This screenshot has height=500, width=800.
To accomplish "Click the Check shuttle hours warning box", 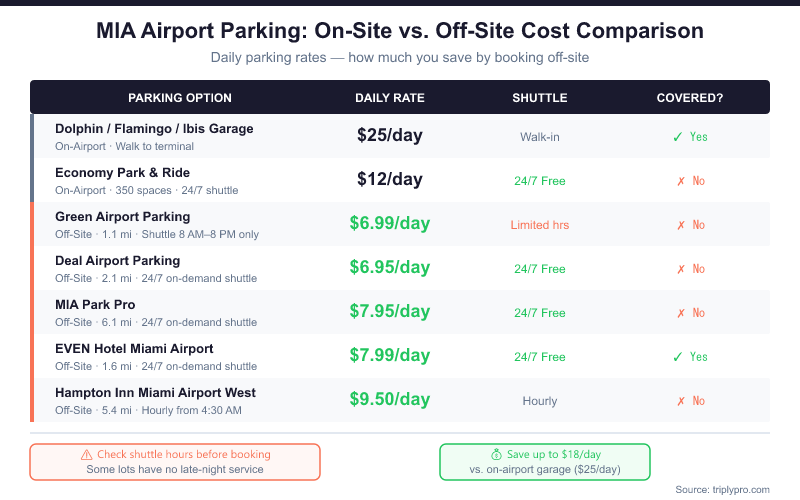I will [175, 462].
